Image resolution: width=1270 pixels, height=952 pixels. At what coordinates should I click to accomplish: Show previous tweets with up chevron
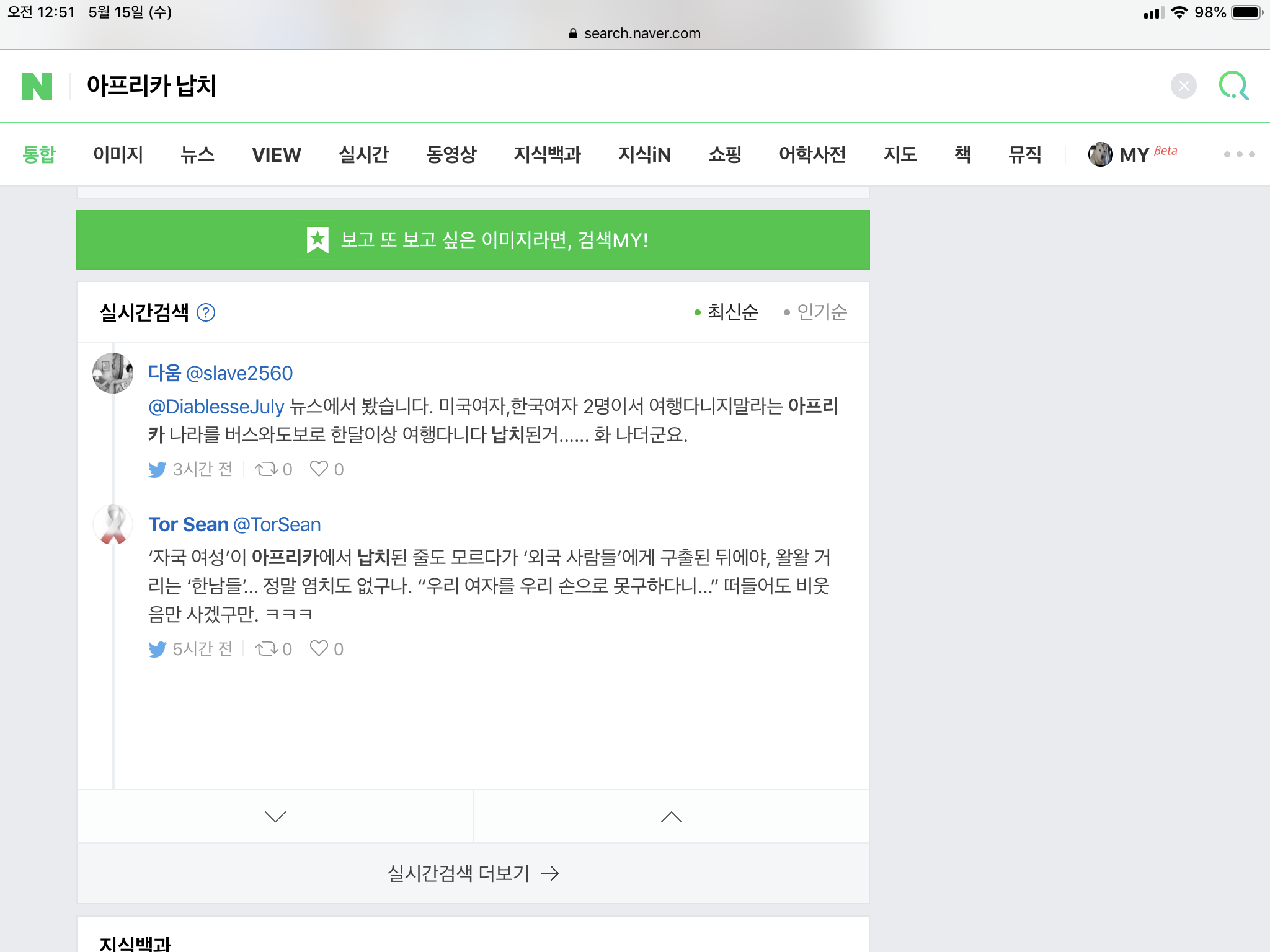(671, 816)
